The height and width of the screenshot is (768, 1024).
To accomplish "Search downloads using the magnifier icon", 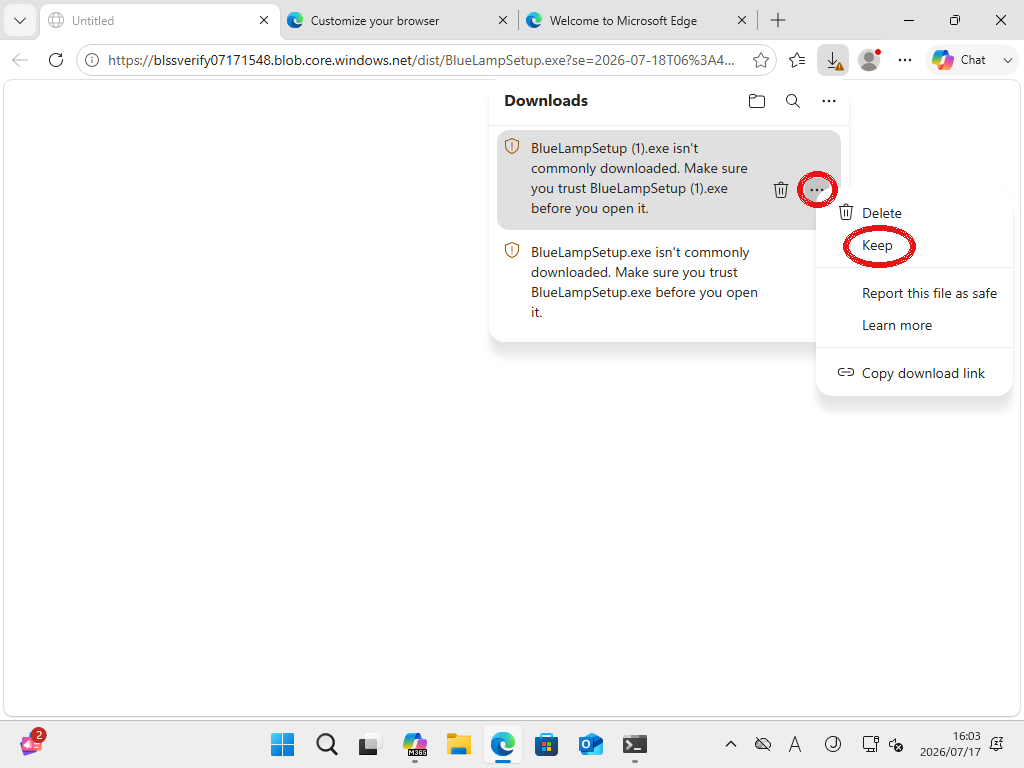I will 792,101.
